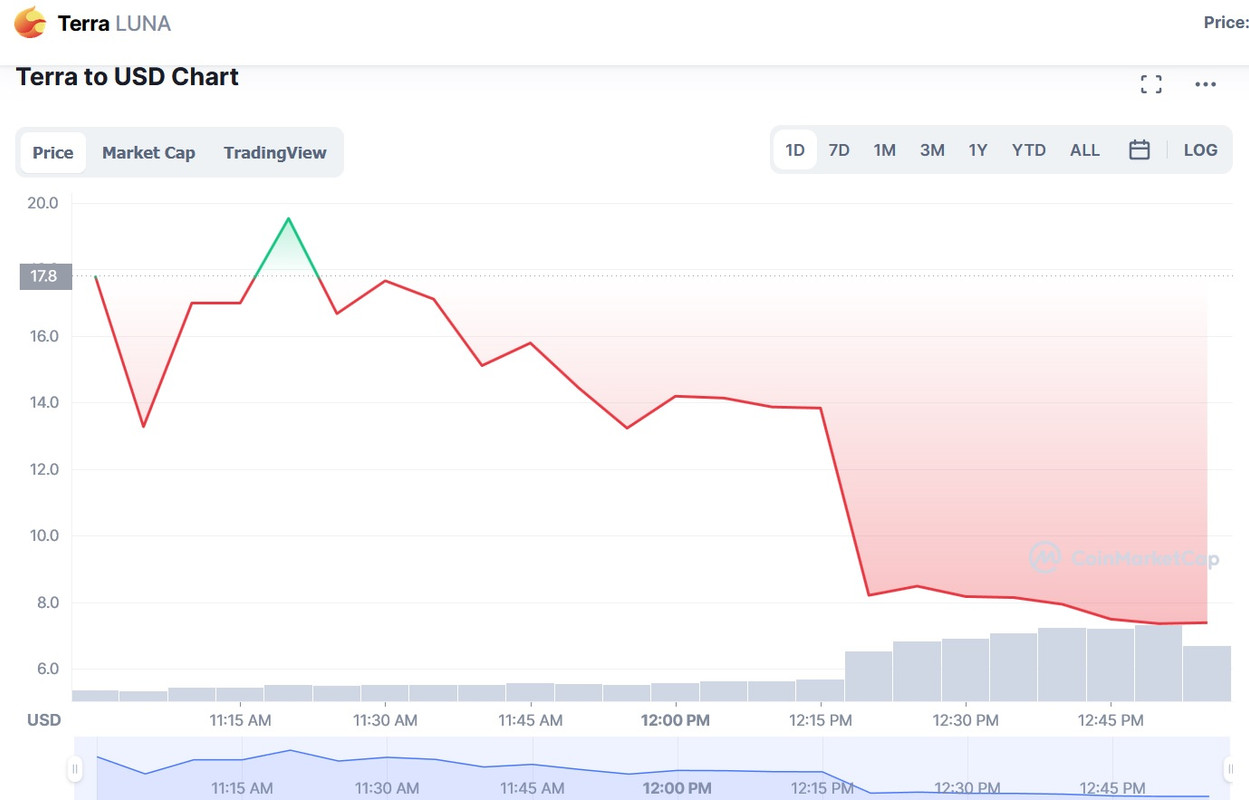This screenshot has width=1249, height=800.
Task: Click the 12:00 PM time axis label
Action: coord(676,720)
